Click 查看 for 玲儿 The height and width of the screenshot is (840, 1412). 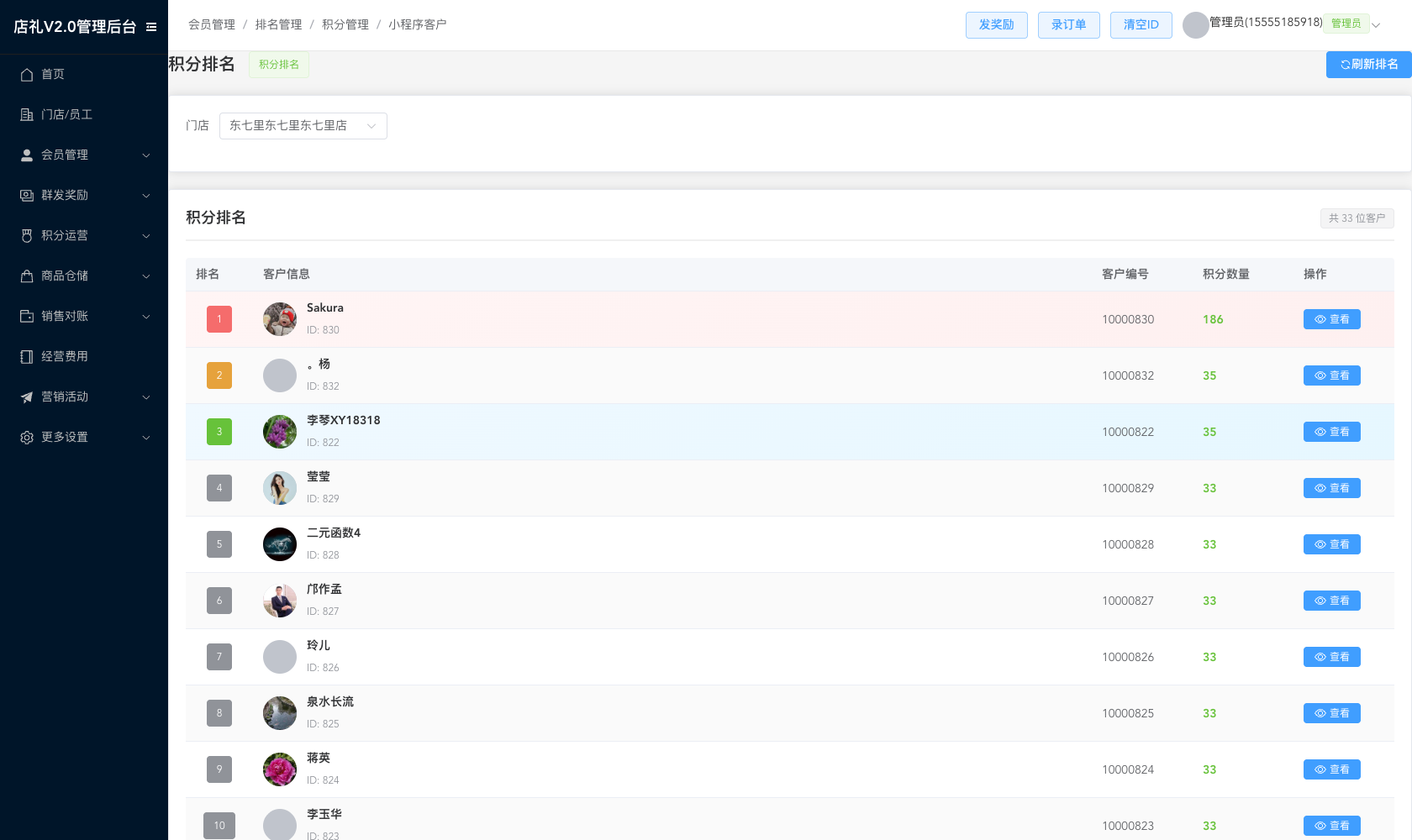click(1332, 657)
